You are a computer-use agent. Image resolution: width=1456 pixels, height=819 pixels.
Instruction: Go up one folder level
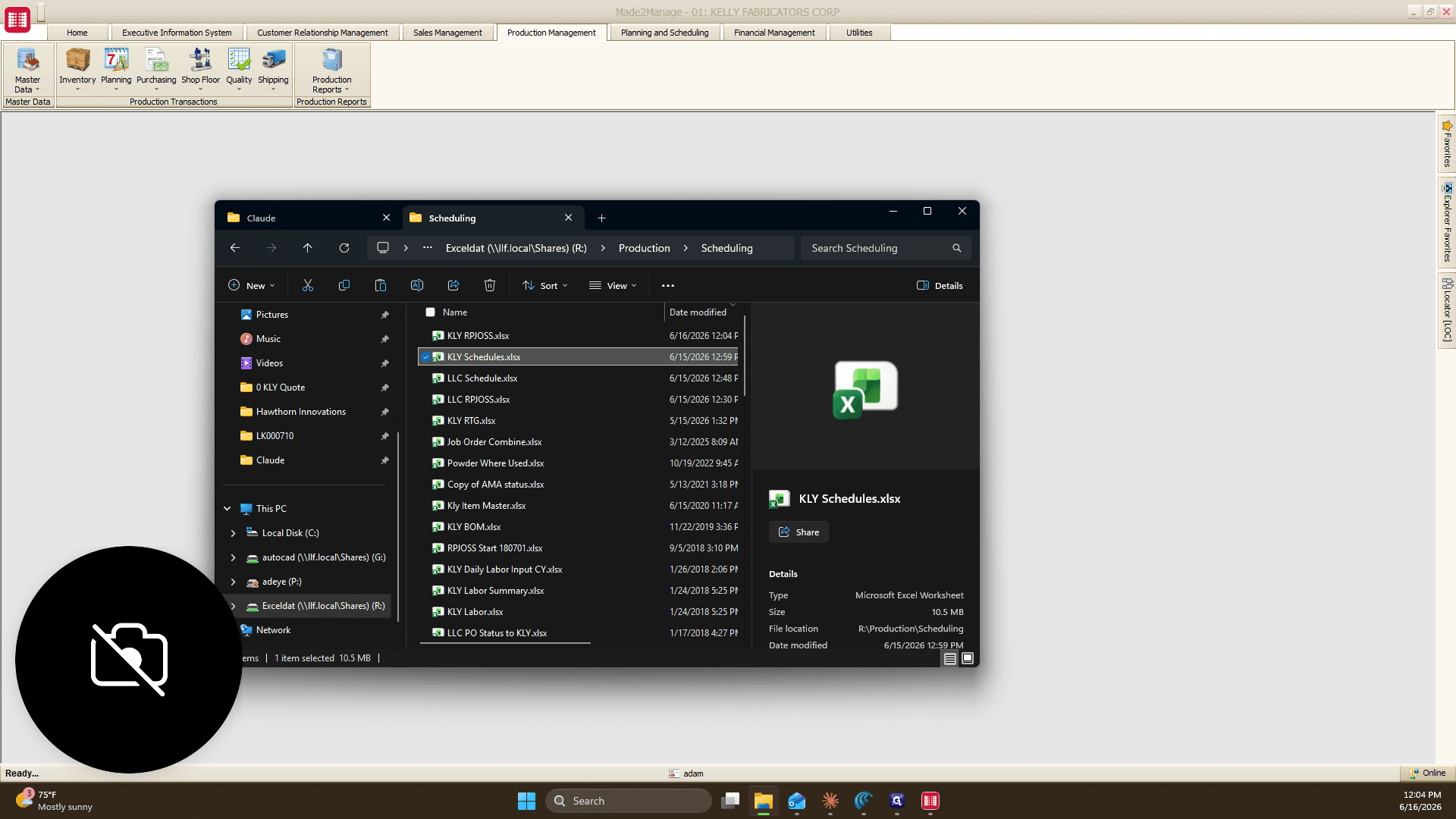(308, 248)
